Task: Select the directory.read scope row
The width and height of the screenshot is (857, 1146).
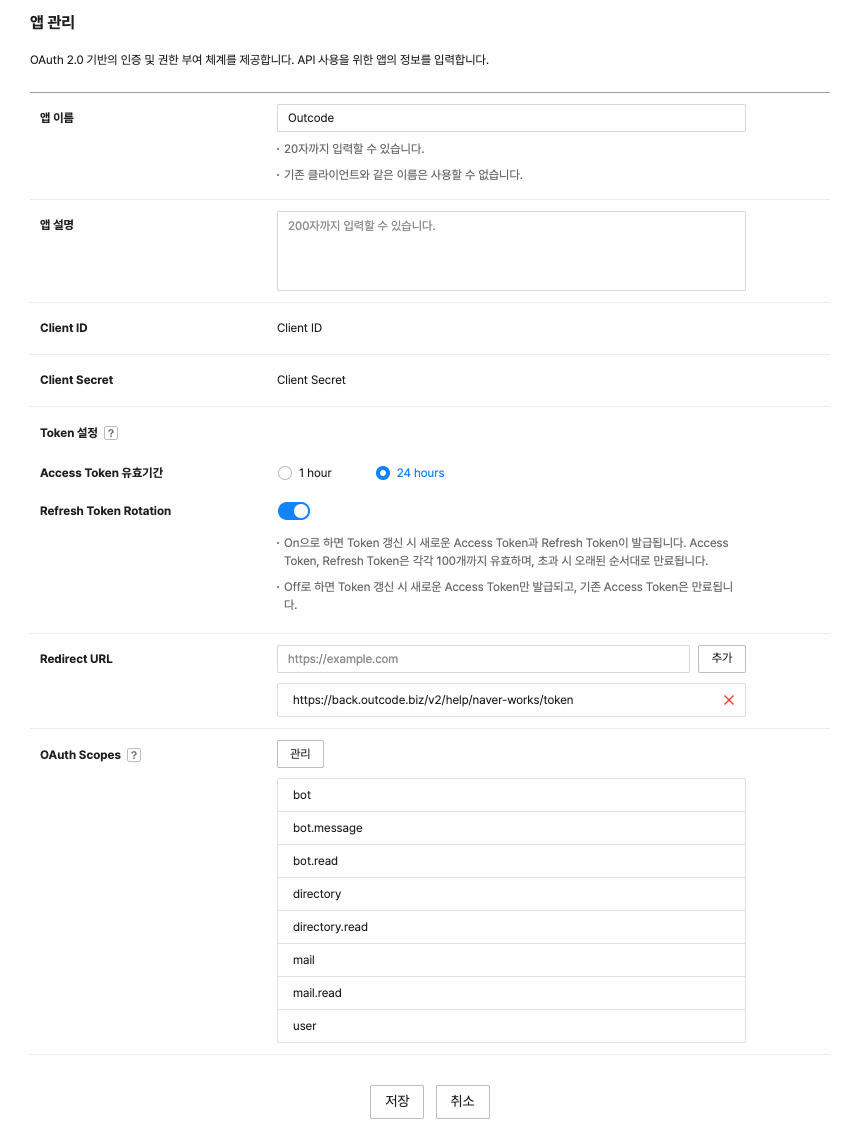Action: tap(511, 927)
